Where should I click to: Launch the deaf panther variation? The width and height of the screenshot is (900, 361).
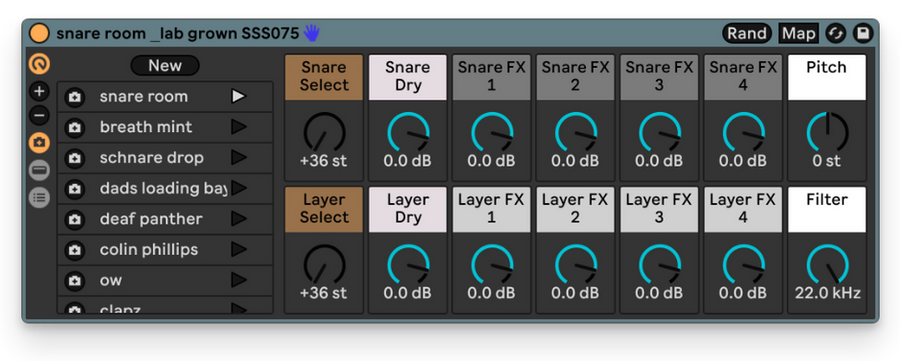coord(239,219)
